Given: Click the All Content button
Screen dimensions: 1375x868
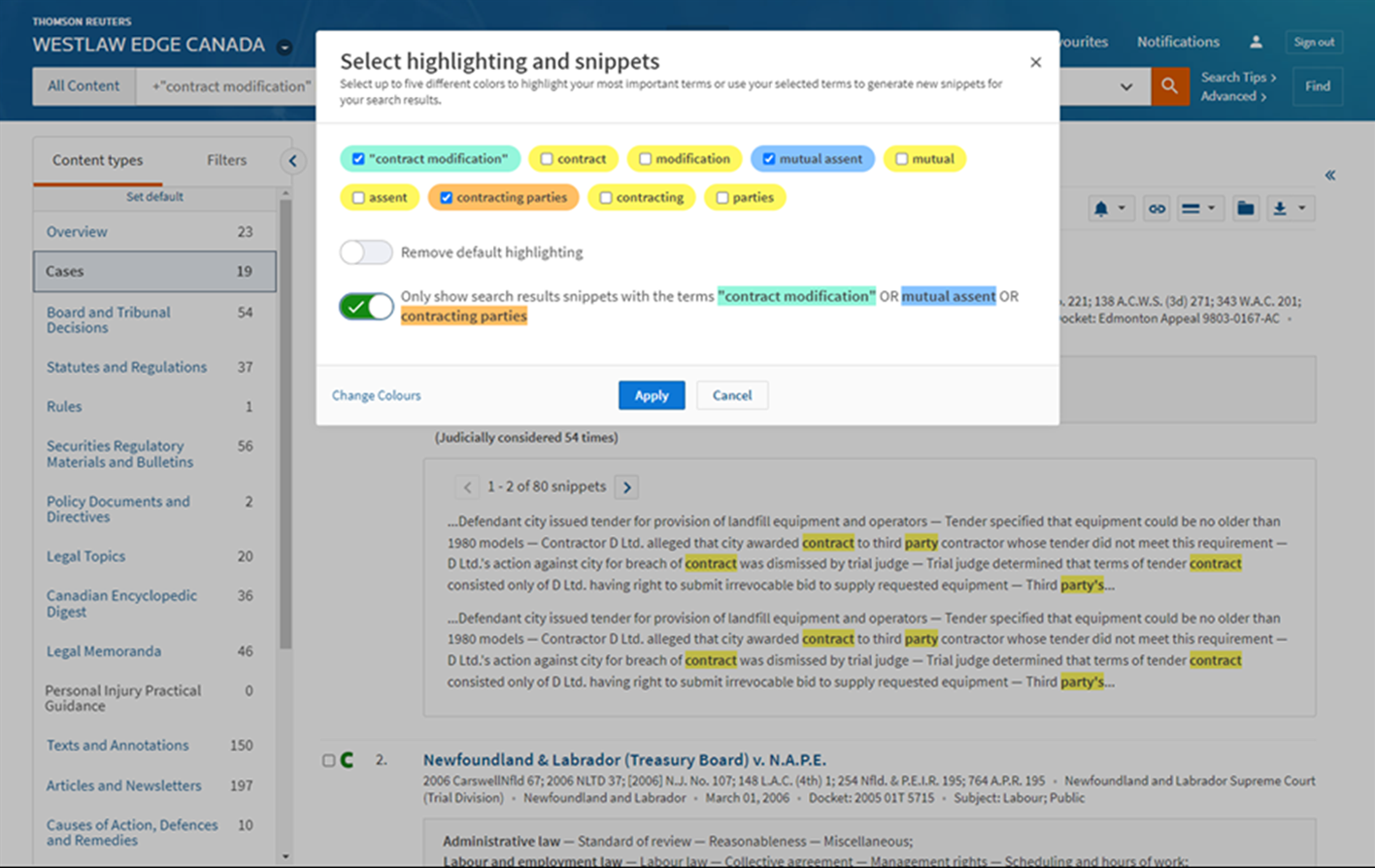Looking at the screenshot, I should click(84, 86).
